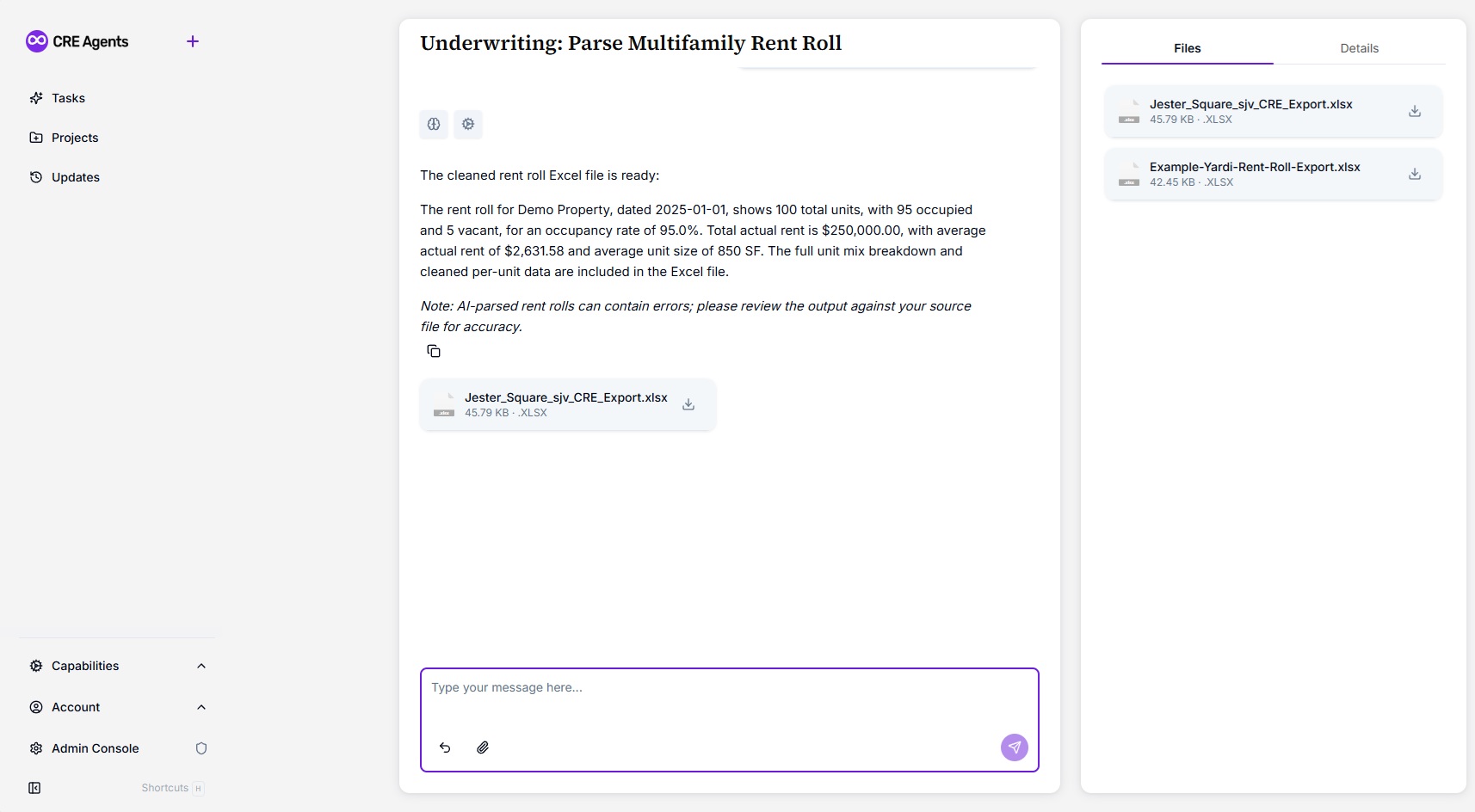1475x812 pixels.
Task: Send the message with the purple send icon
Action: tap(1014, 747)
